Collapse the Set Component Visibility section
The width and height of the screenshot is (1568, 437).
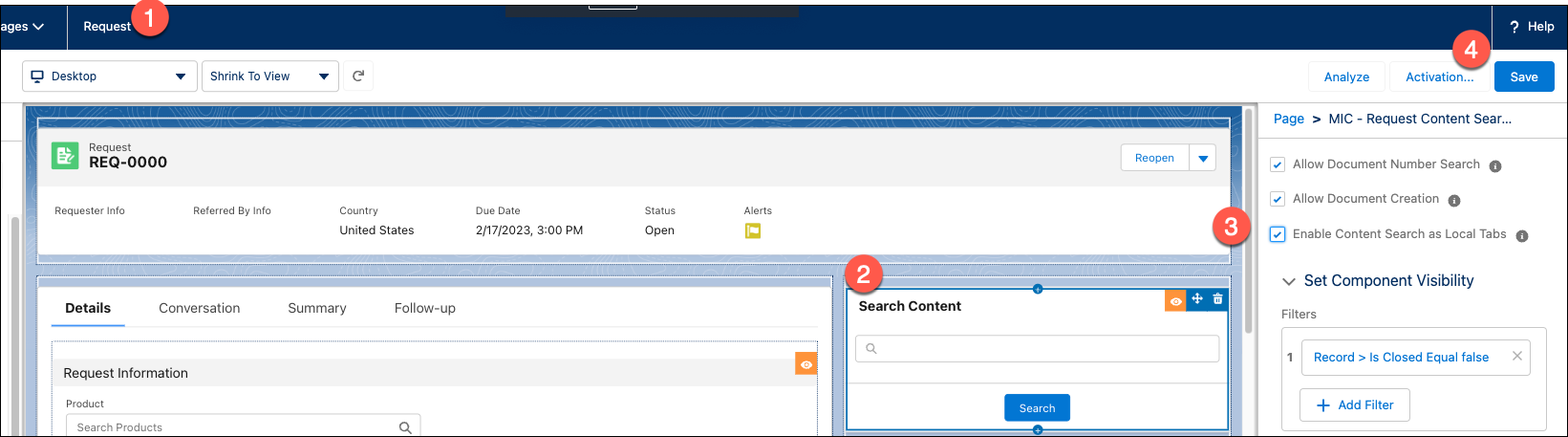[x=1289, y=281]
